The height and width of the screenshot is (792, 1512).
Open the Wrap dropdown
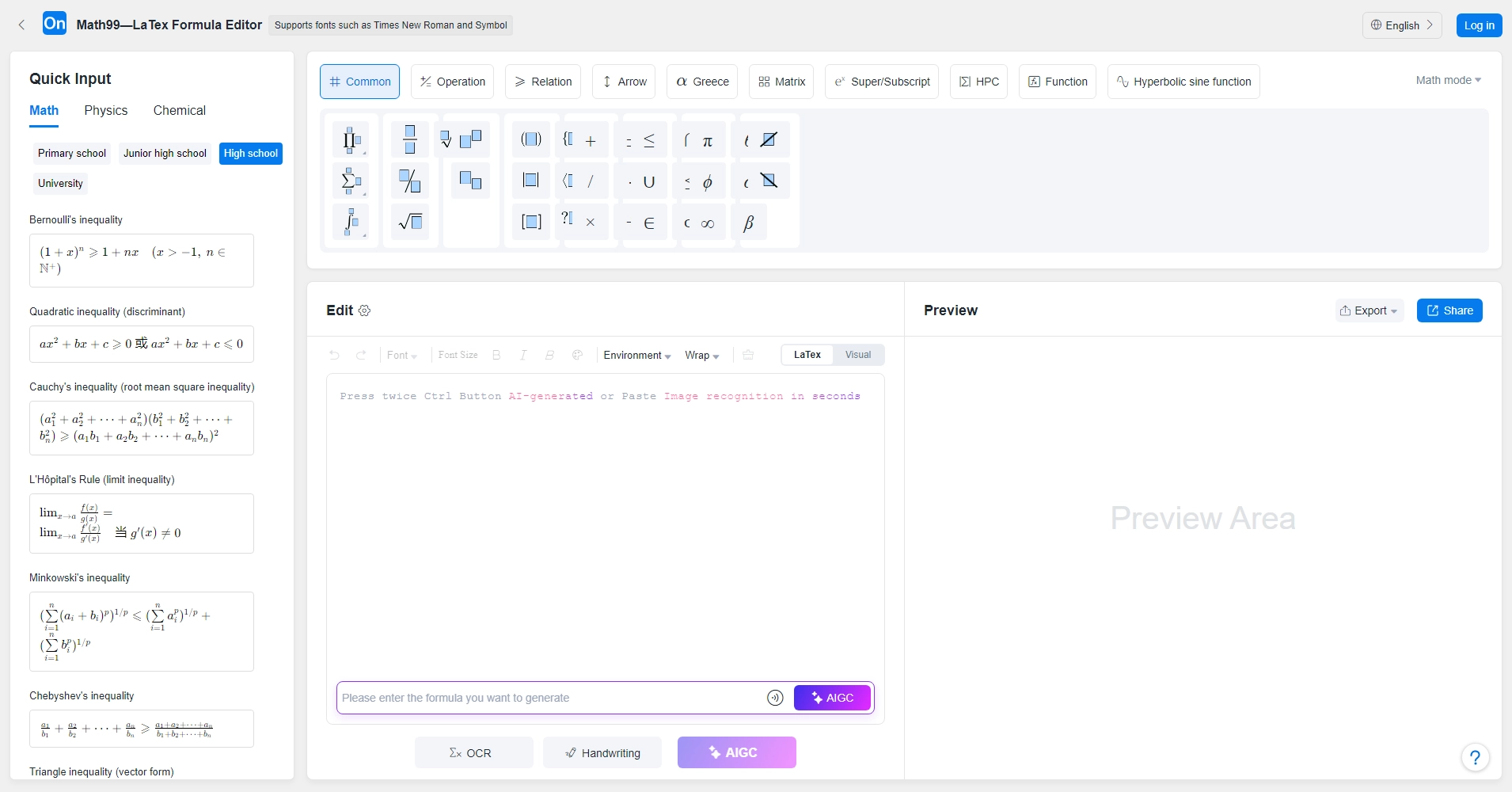(x=702, y=355)
